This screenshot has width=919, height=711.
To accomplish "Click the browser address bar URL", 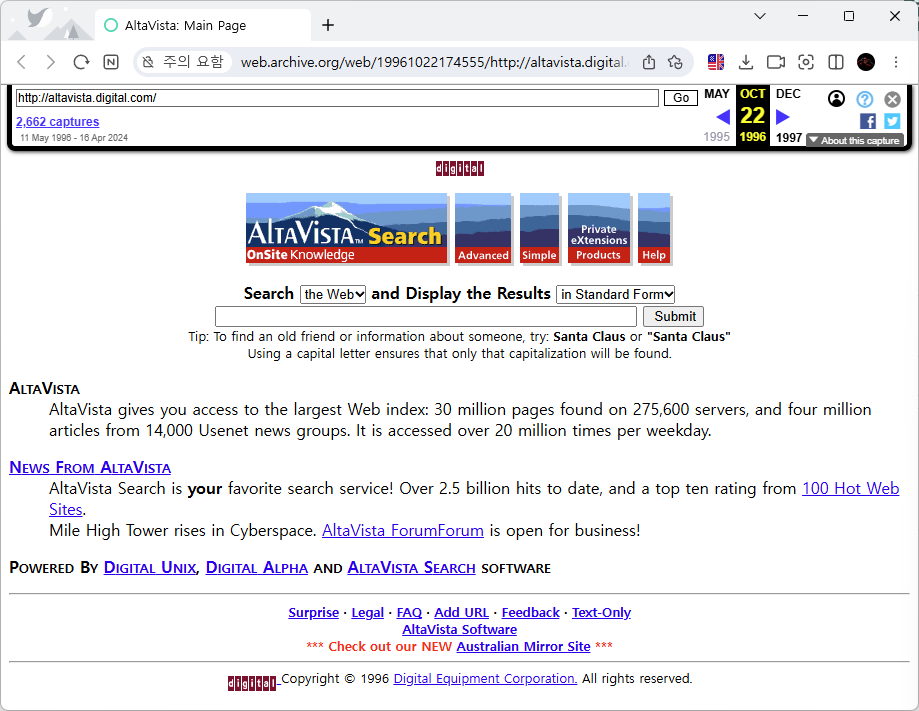I will [x=434, y=62].
